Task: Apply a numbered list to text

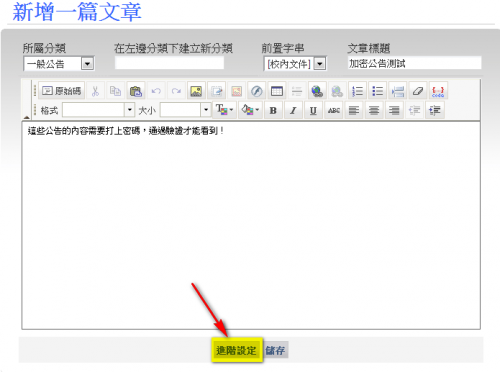Action: coord(357,91)
